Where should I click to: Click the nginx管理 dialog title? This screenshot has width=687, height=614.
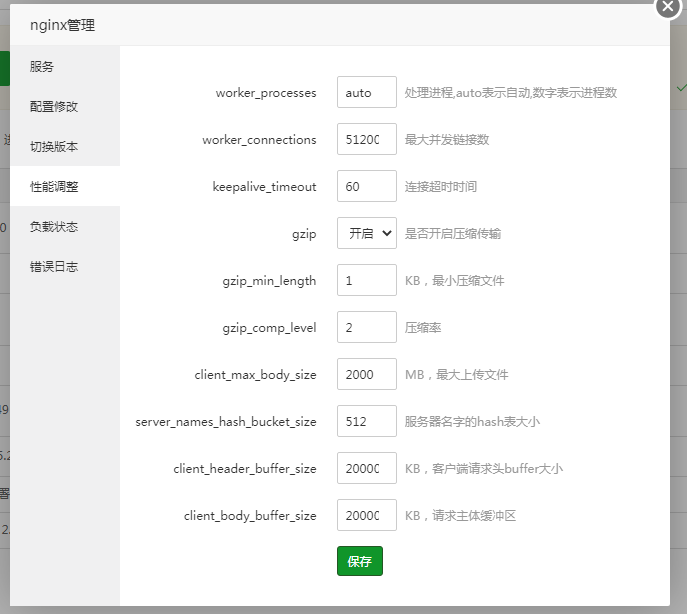pos(62,25)
